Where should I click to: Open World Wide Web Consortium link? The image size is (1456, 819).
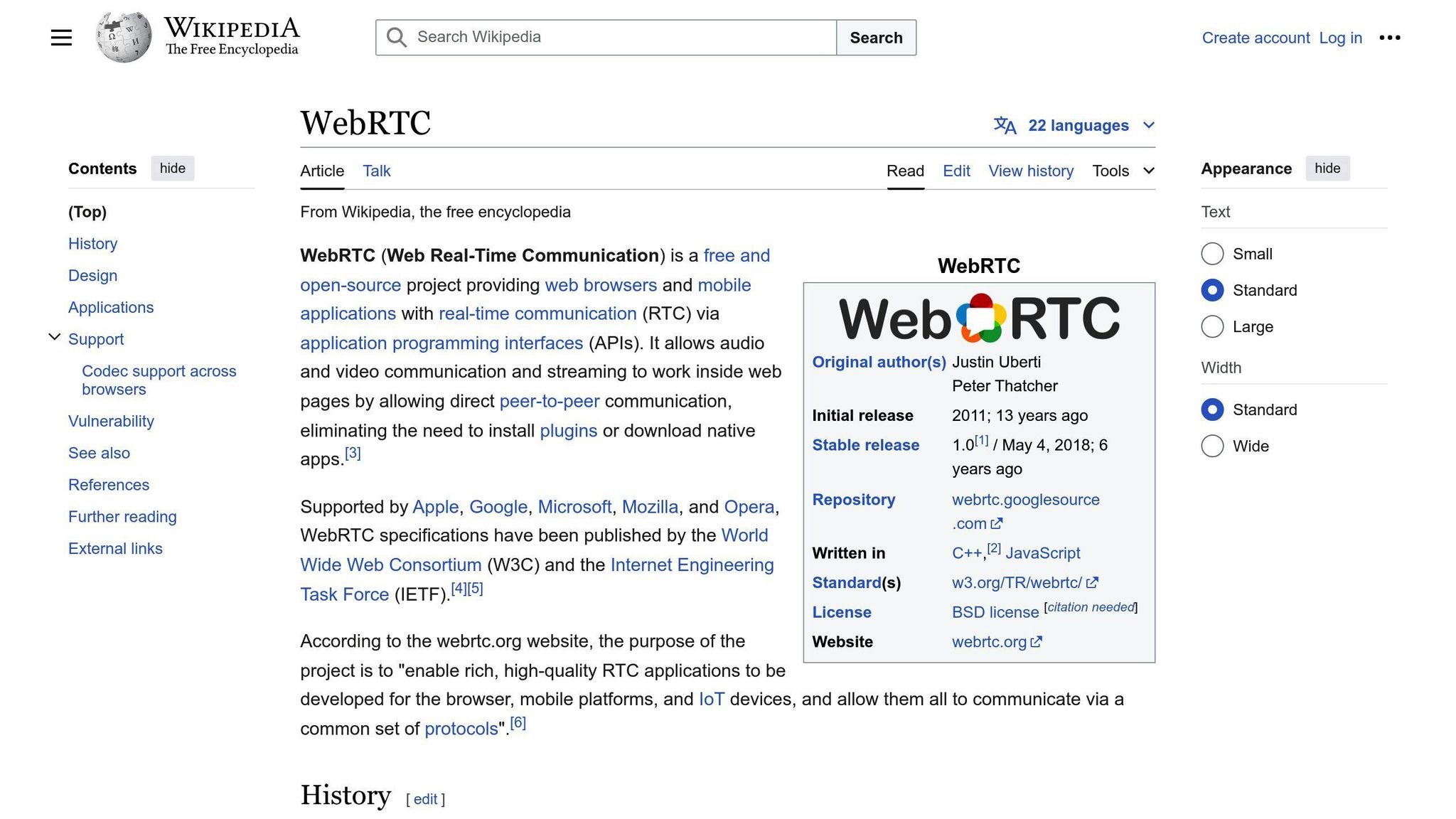pos(534,550)
